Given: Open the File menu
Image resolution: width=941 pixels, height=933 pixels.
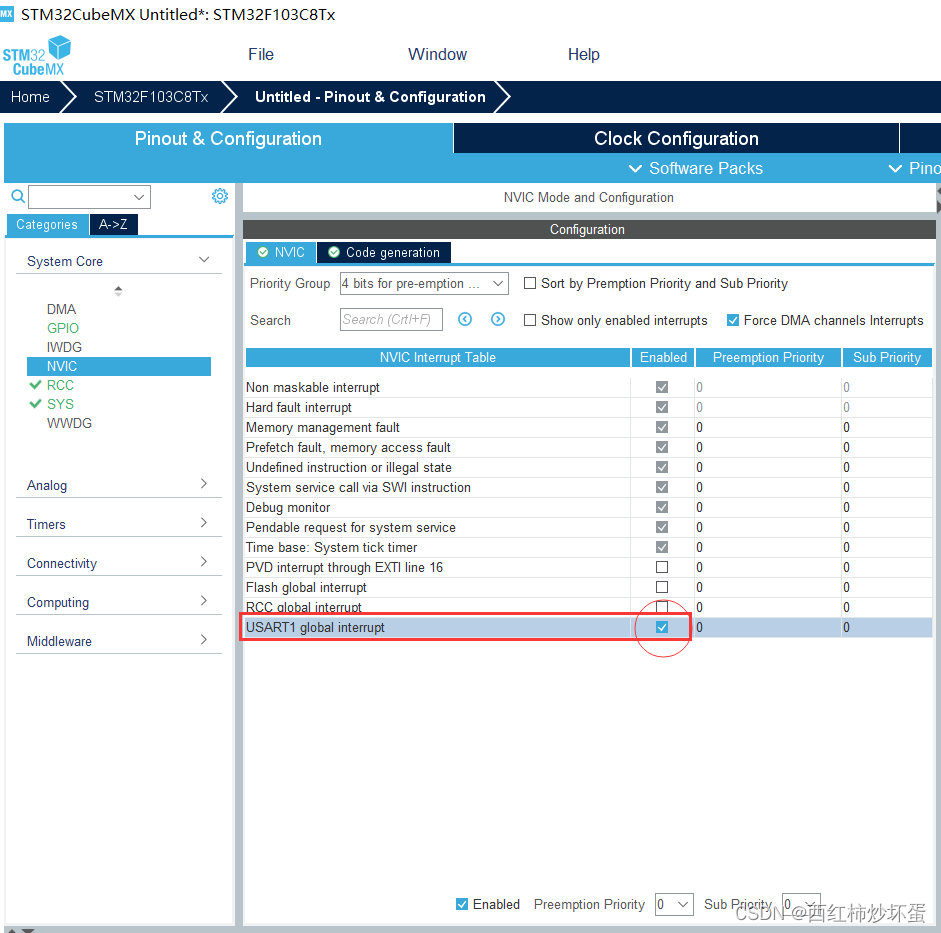Looking at the screenshot, I should click(x=261, y=55).
